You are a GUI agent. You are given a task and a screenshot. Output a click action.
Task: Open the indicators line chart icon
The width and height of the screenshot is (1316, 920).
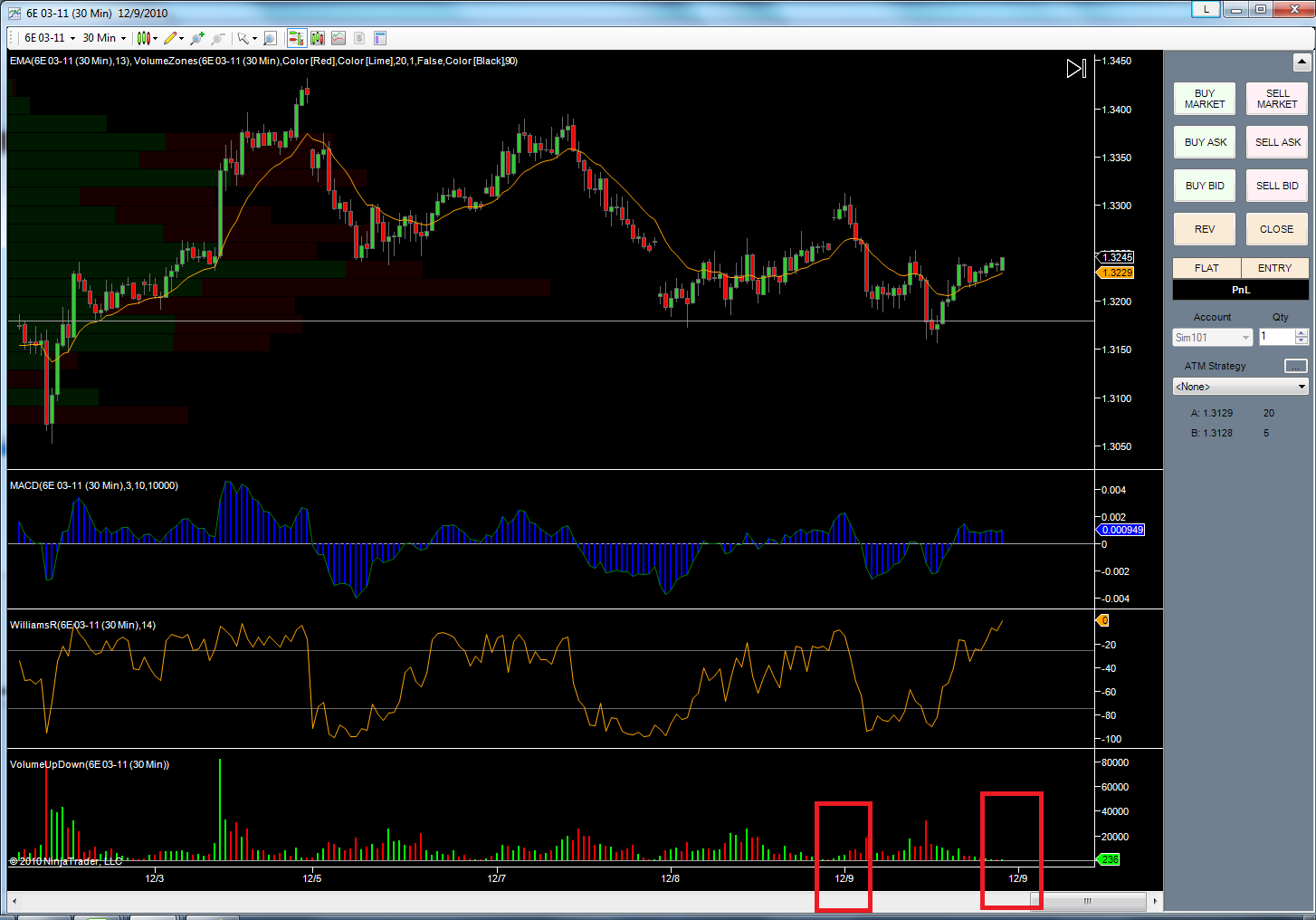(x=339, y=38)
